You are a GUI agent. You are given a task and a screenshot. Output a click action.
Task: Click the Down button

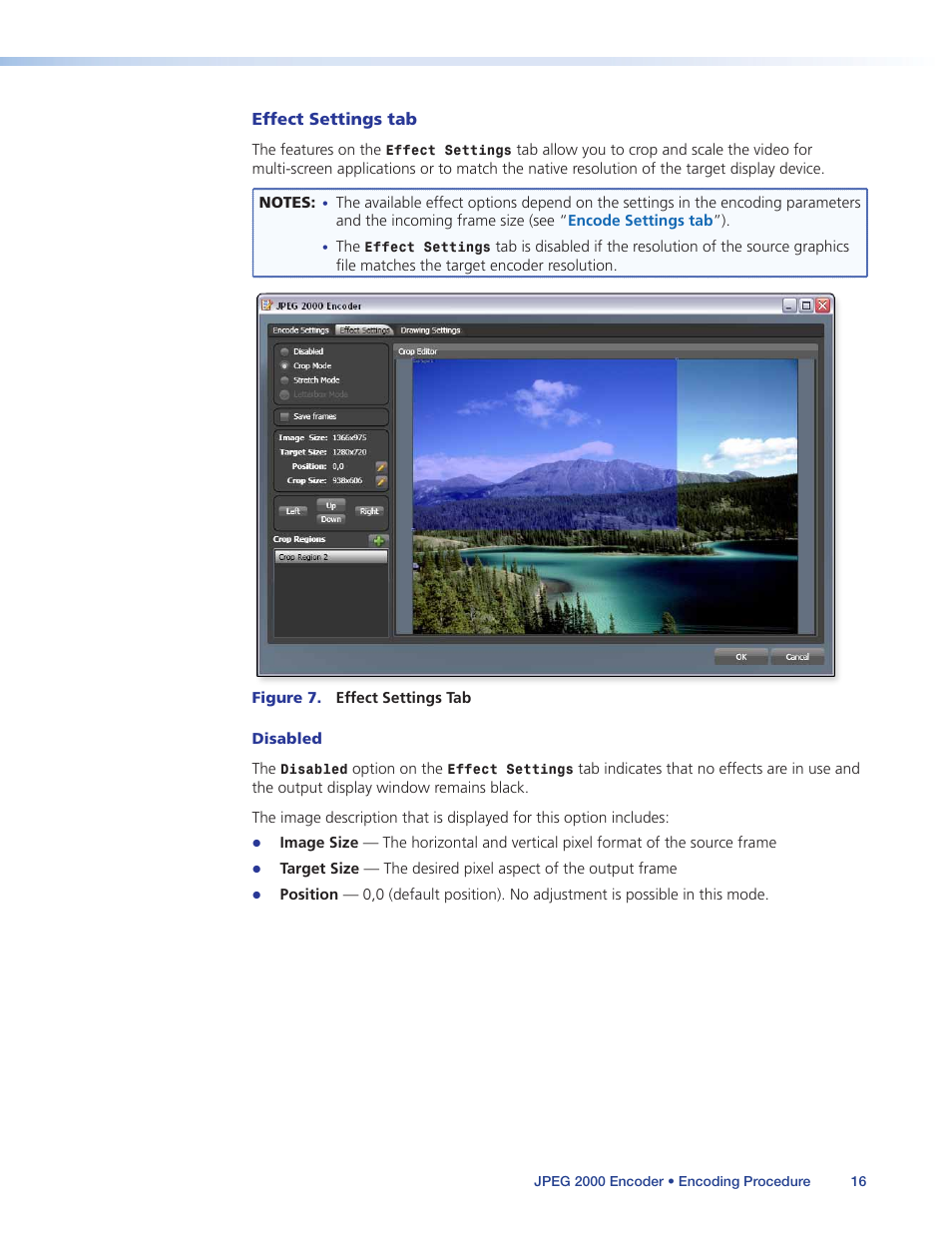331,519
